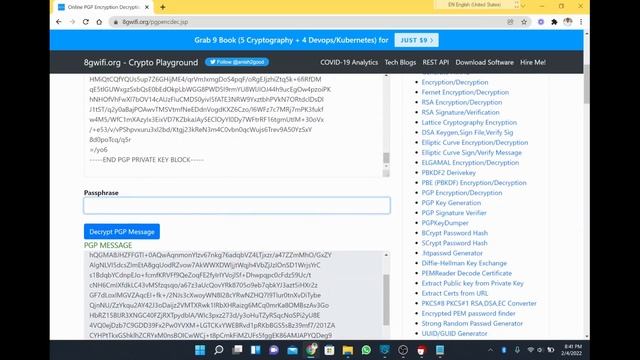Image resolution: width=640 pixels, height=360 pixels.
Task: Open Hire Me! menu item
Action: coord(533,62)
